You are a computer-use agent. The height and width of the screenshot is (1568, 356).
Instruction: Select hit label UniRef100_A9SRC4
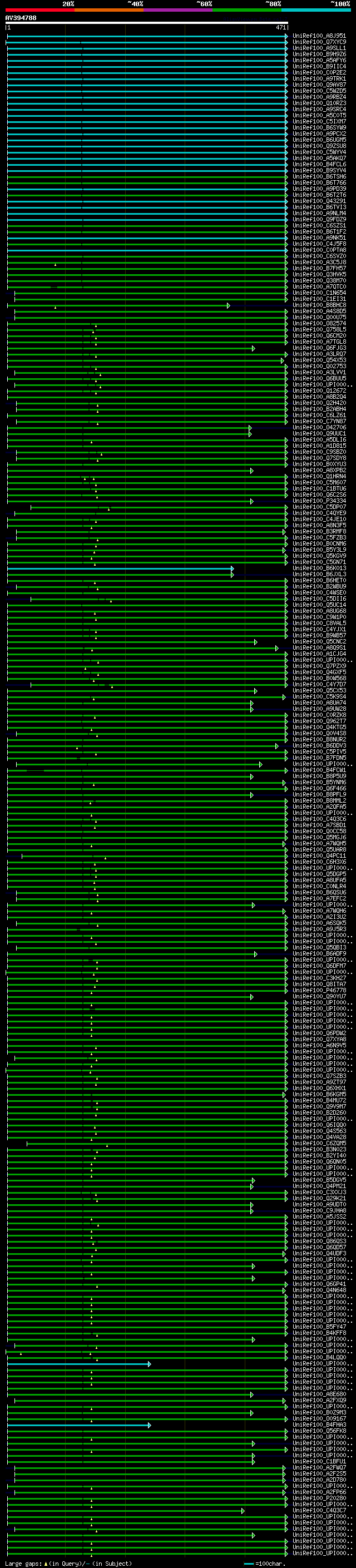point(319,110)
